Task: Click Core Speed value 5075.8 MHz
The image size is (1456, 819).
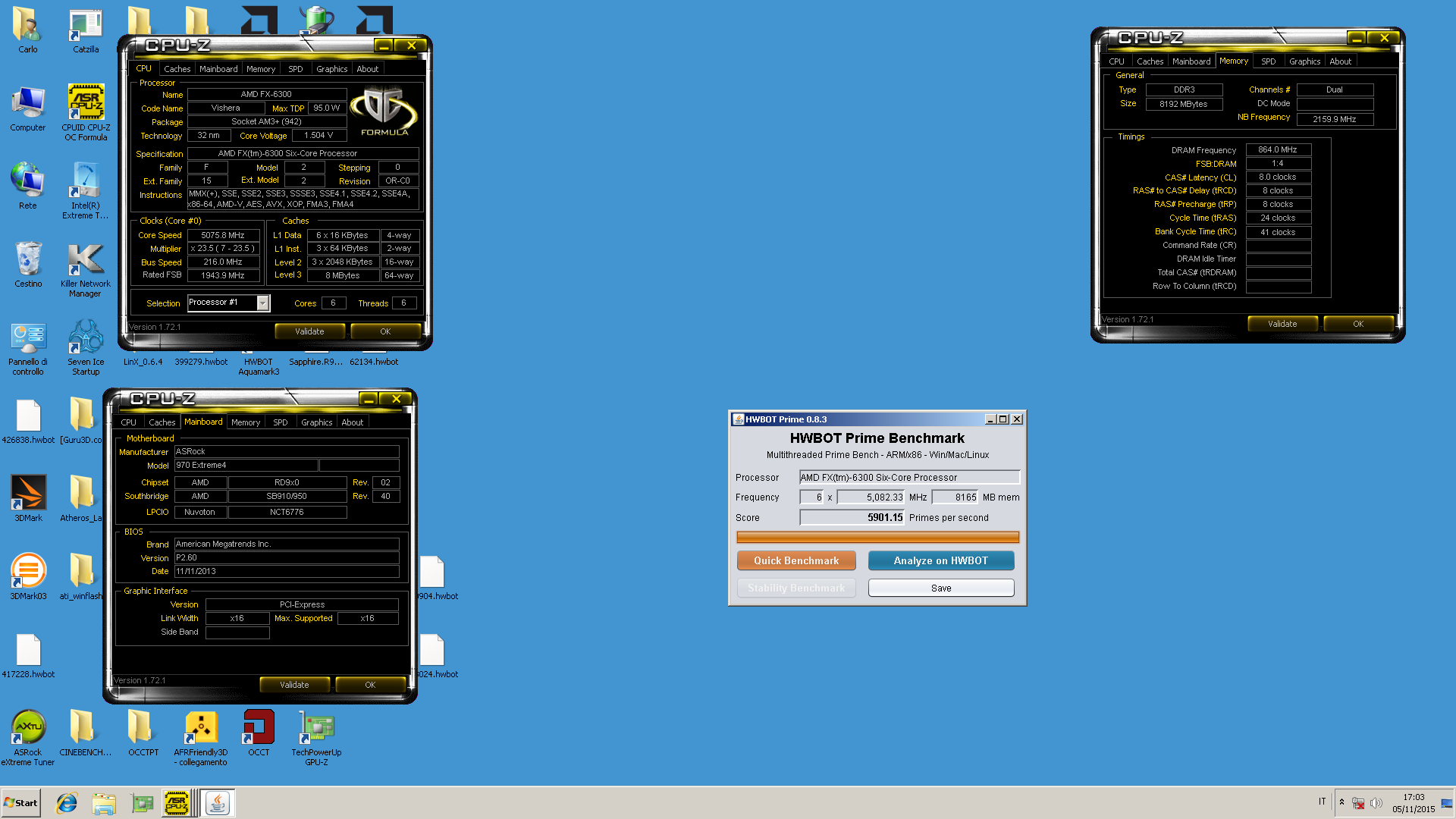Action: (x=223, y=235)
